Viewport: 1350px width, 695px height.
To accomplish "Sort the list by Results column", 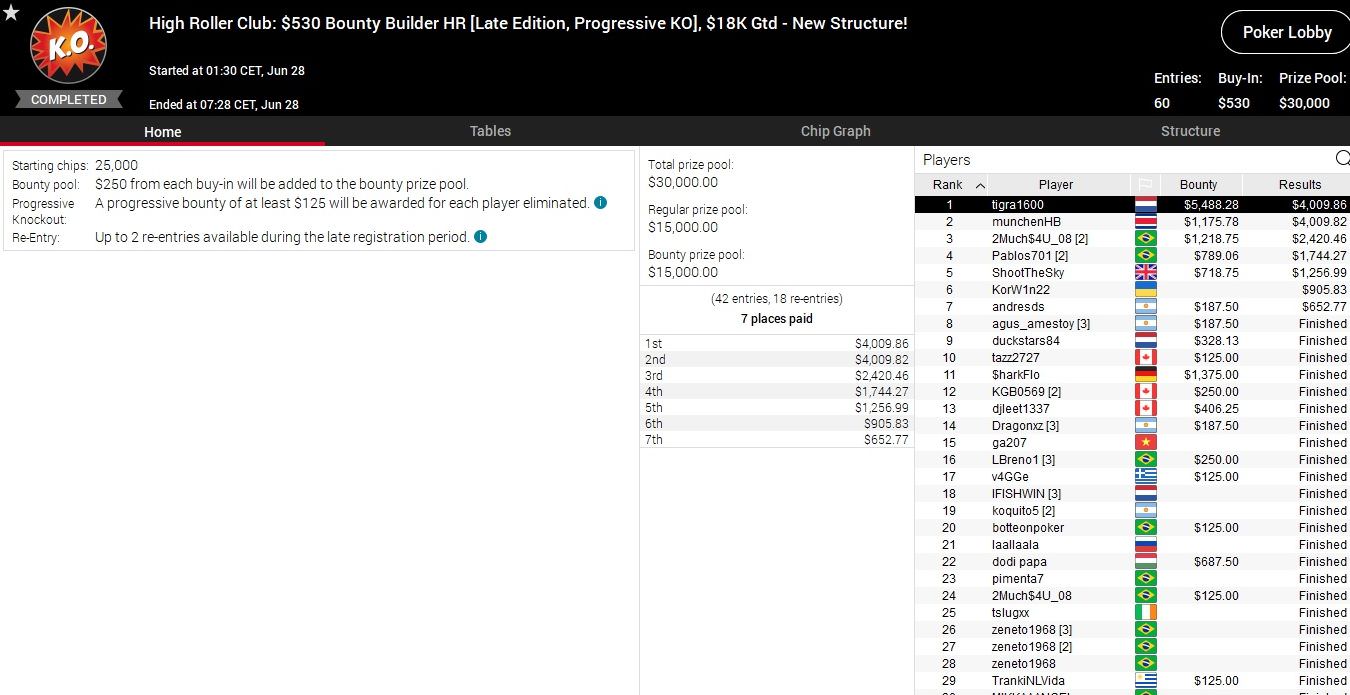I will [1299, 185].
